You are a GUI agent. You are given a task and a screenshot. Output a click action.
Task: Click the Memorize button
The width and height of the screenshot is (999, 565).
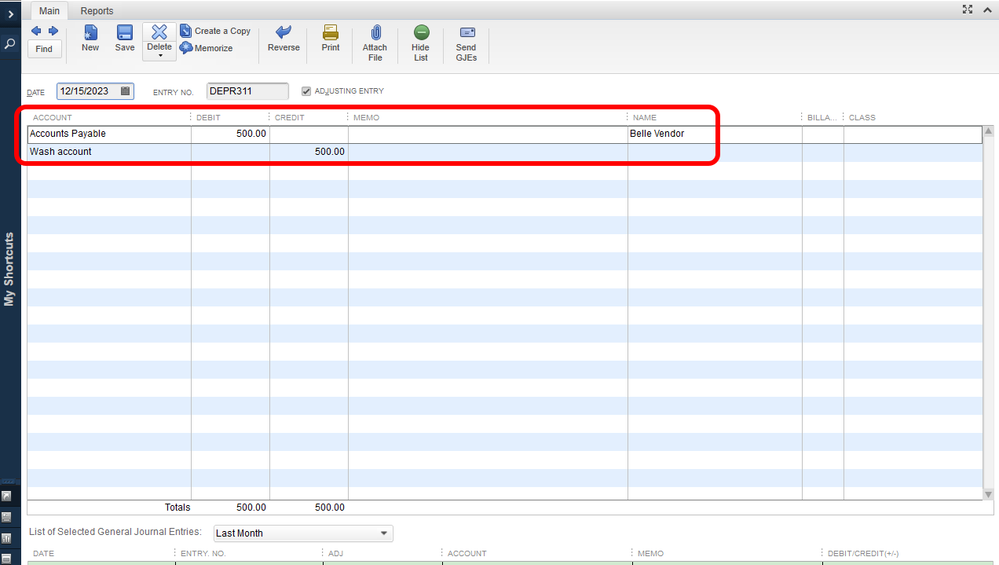(207, 48)
